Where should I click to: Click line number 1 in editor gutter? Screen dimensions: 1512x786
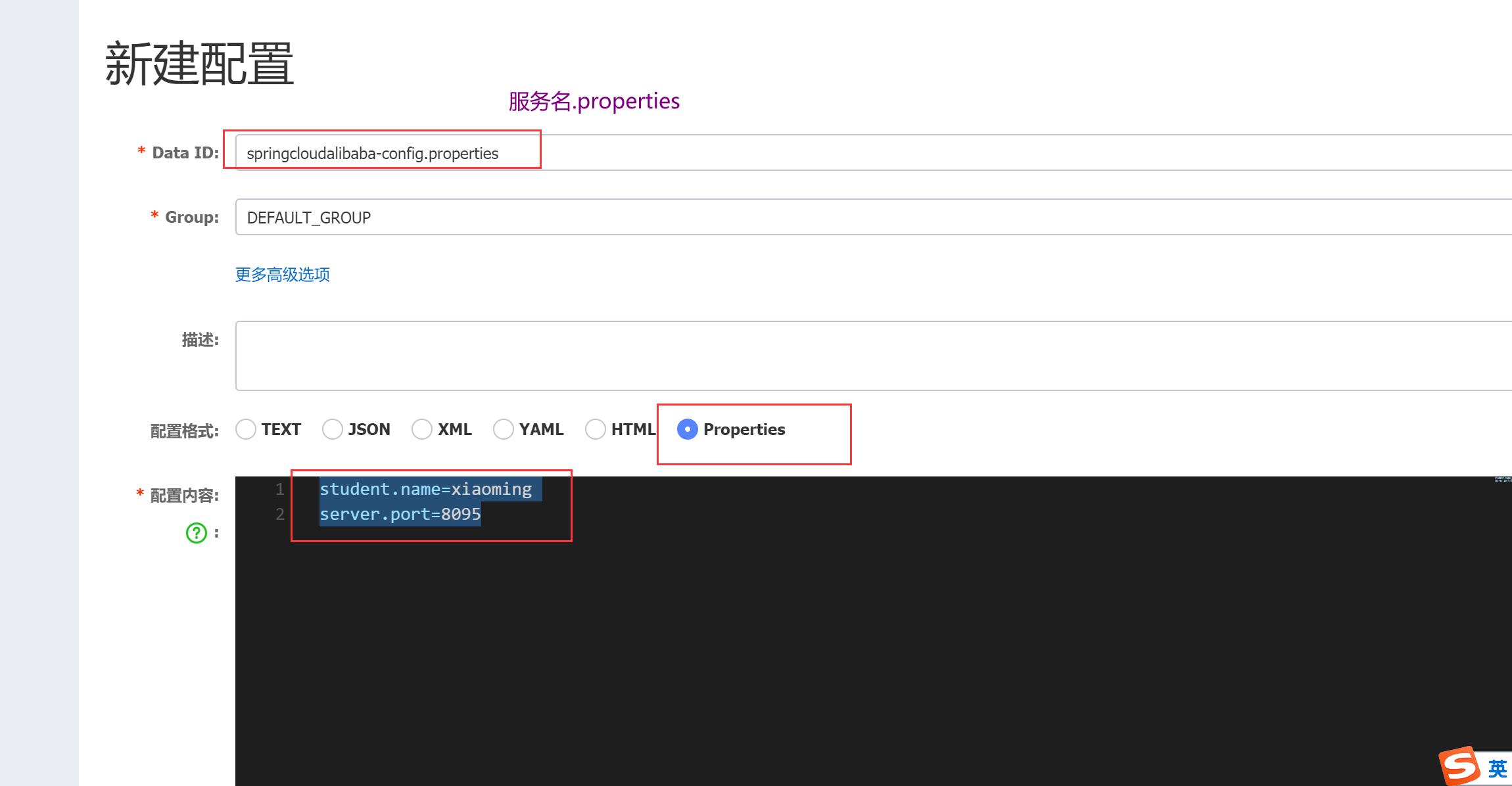(280, 489)
